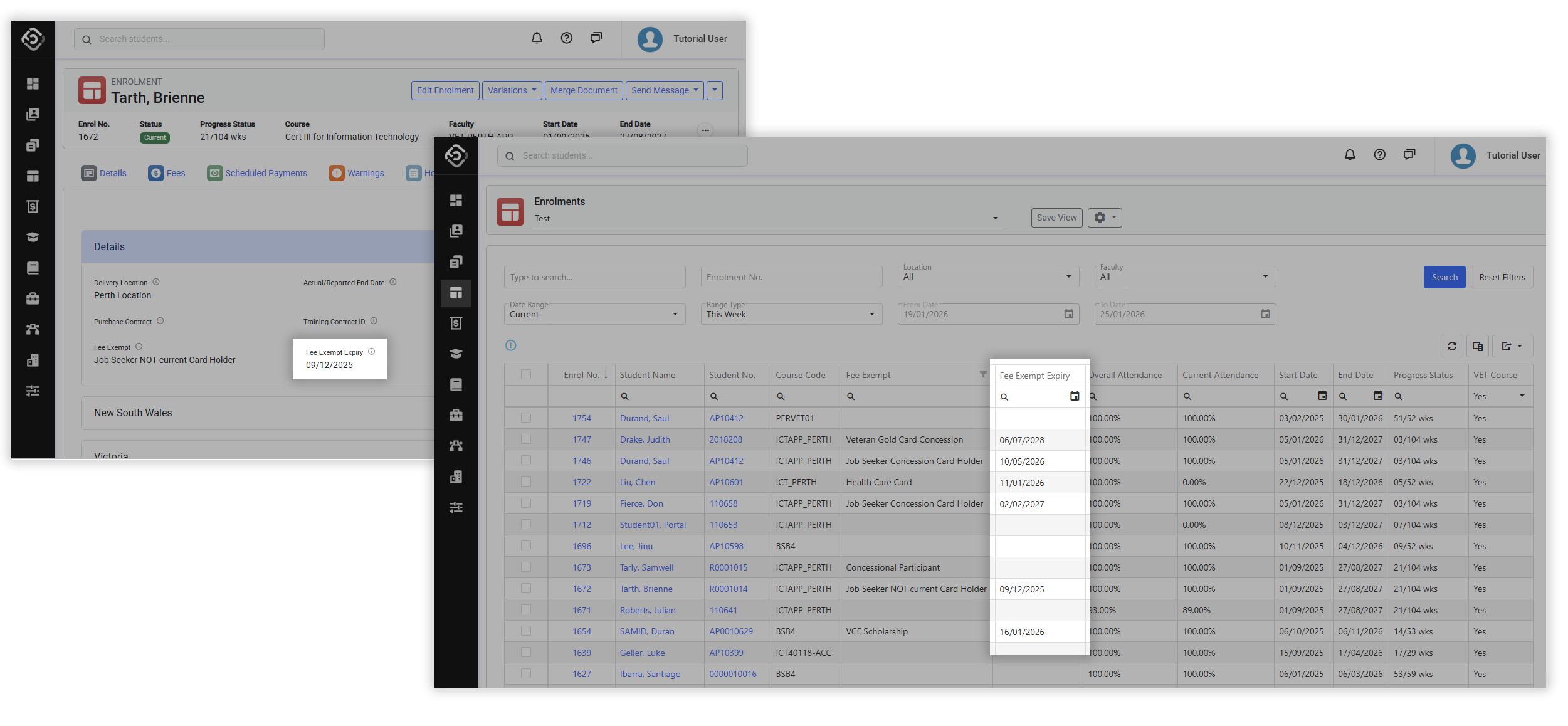Click the Fee Exempt column filter funnel
The width and height of the screenshot is (1568, 726).
[x=983, y=374]
